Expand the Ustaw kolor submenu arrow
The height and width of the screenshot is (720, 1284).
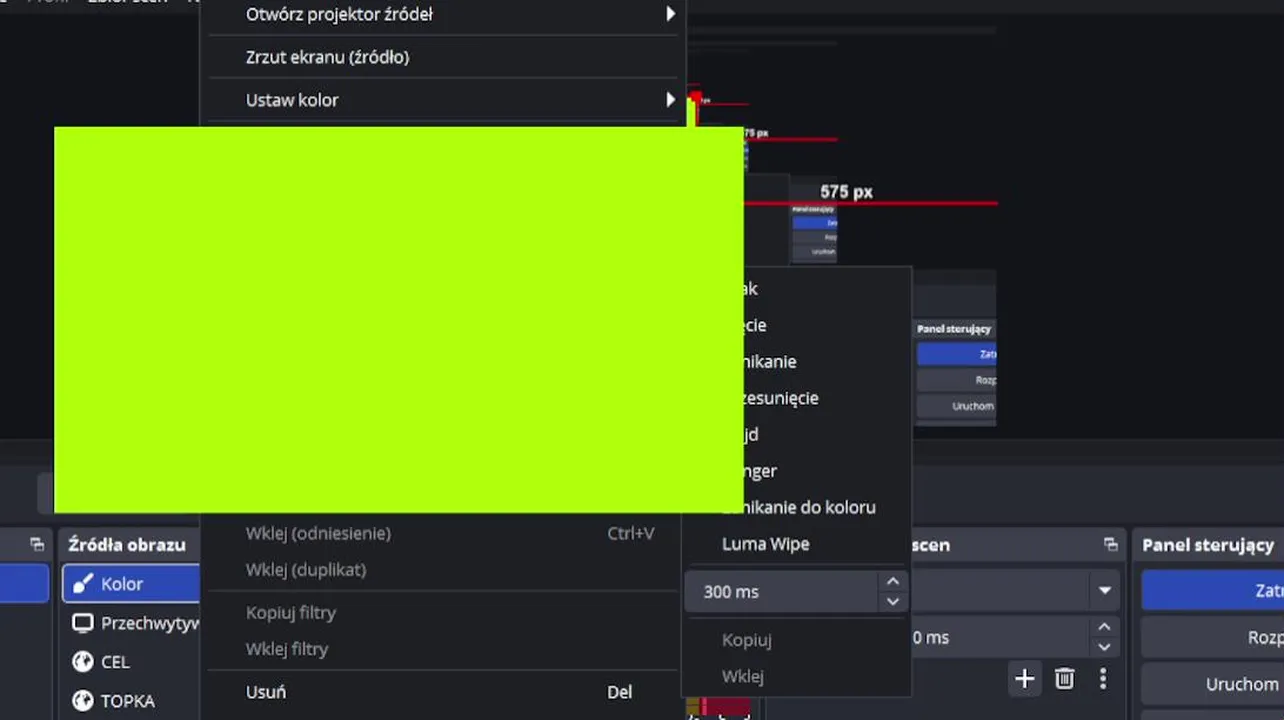(670, 100)
